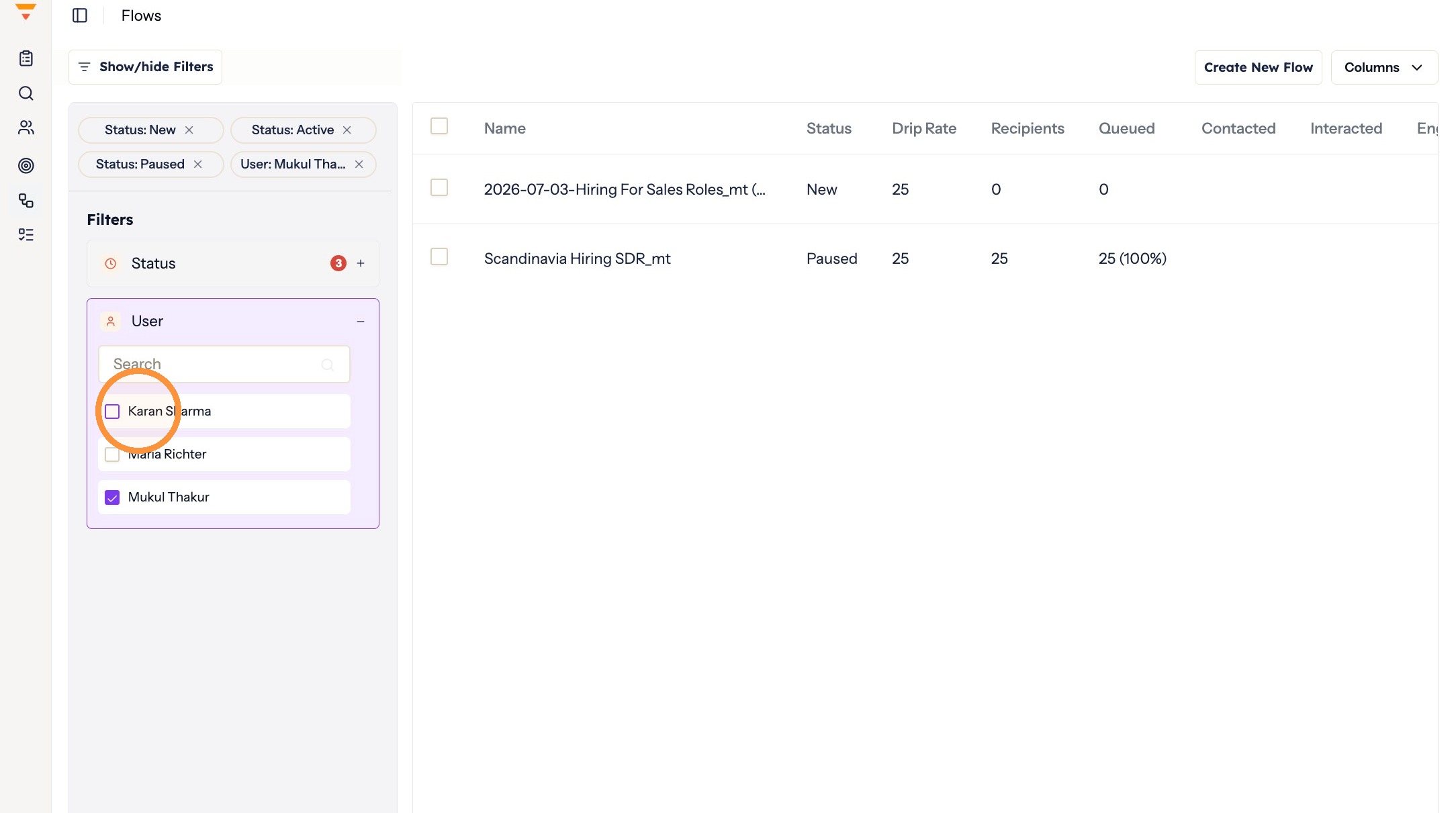Remove the Status: Active filter chip

click(x=347, y=130)
